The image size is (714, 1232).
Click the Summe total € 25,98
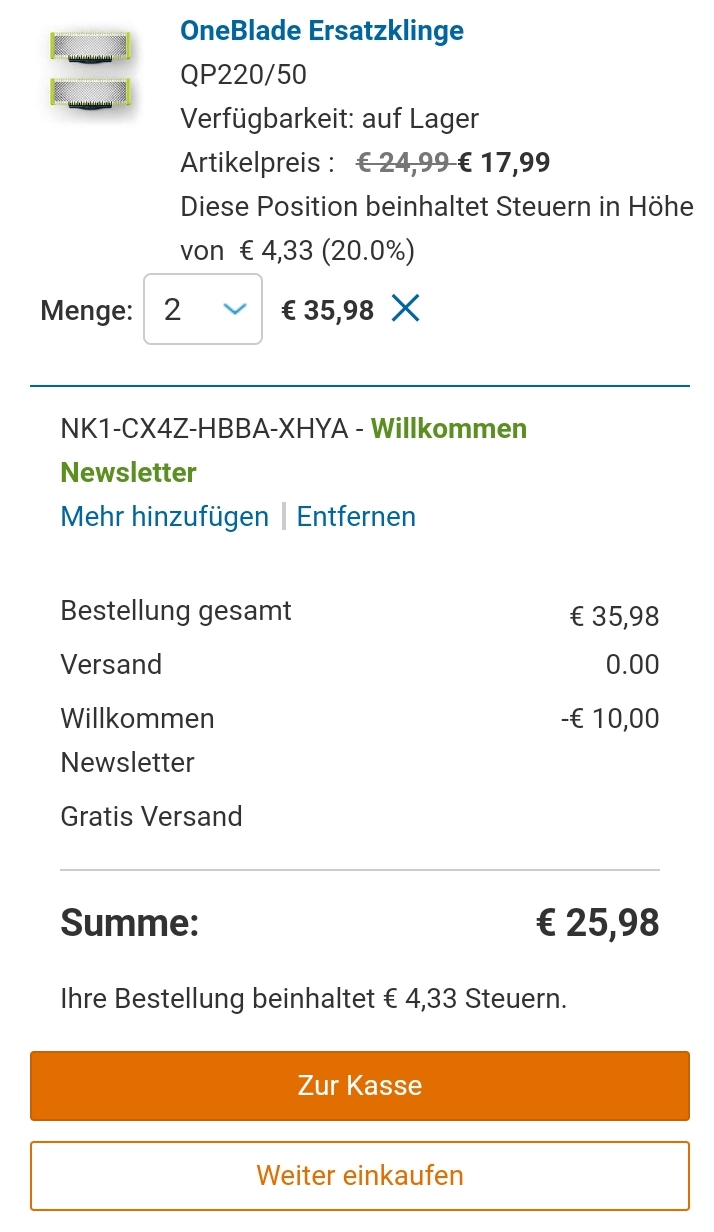[598, 922]
